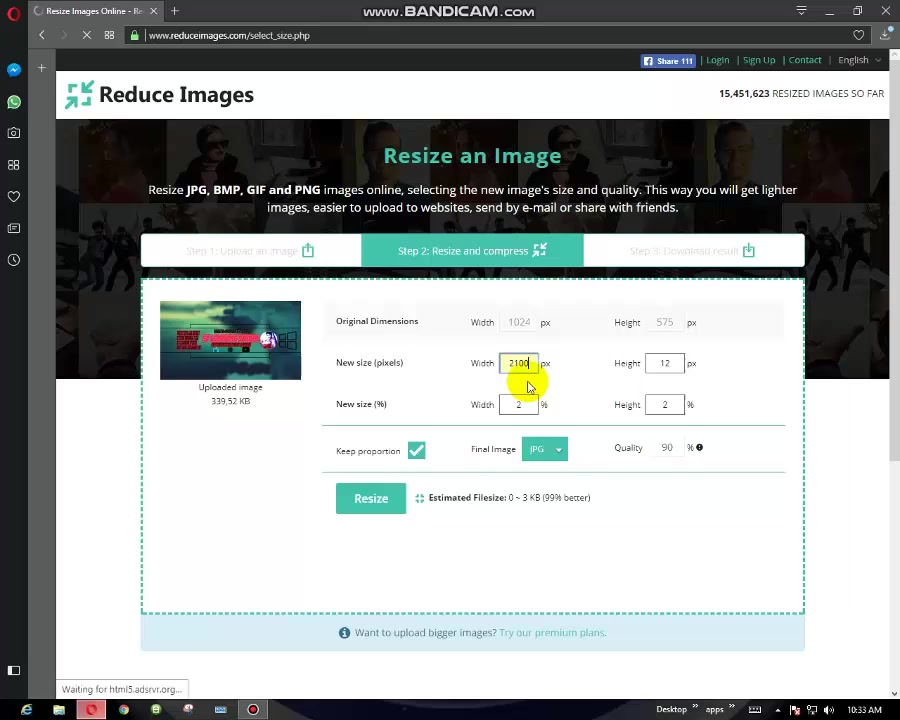Follow the Try our premium plans link

tap(553, 633)
